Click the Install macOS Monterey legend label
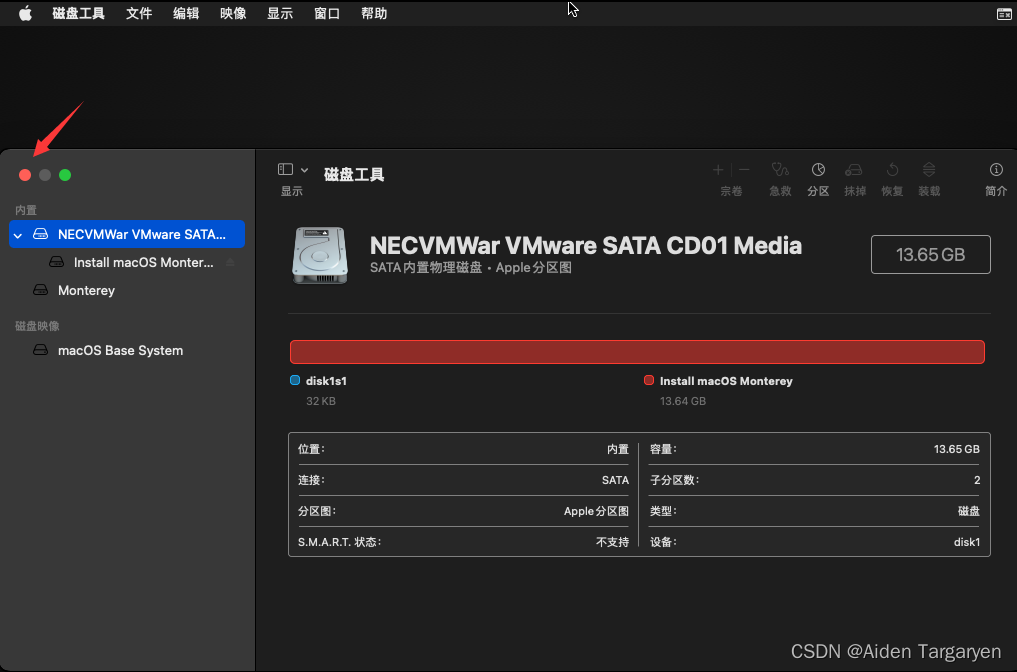The height and width of the screenshot is (672, 1017). pyautogui.click(x=726, y=381)
